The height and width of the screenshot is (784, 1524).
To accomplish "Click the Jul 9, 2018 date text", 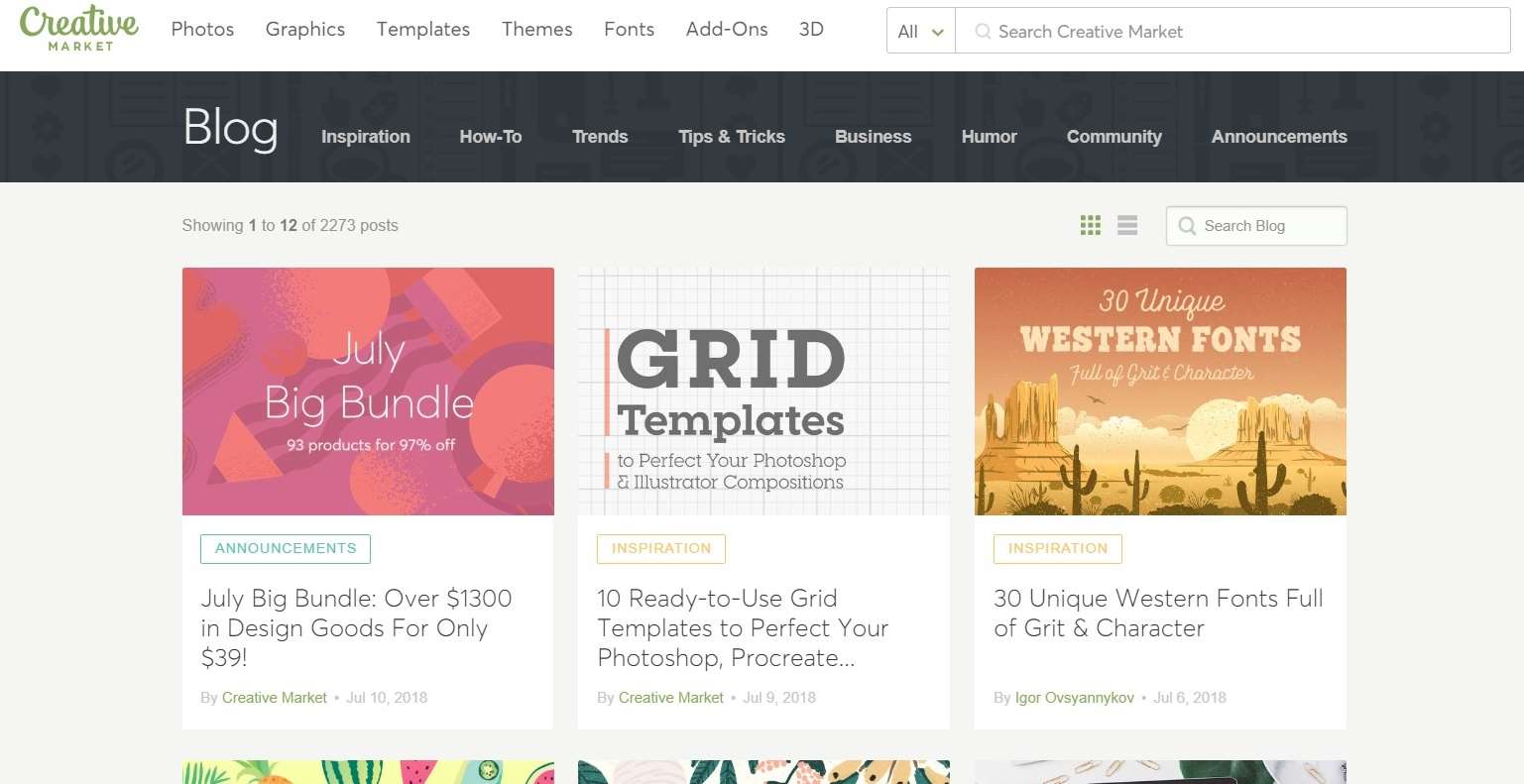I will point(779,698).
